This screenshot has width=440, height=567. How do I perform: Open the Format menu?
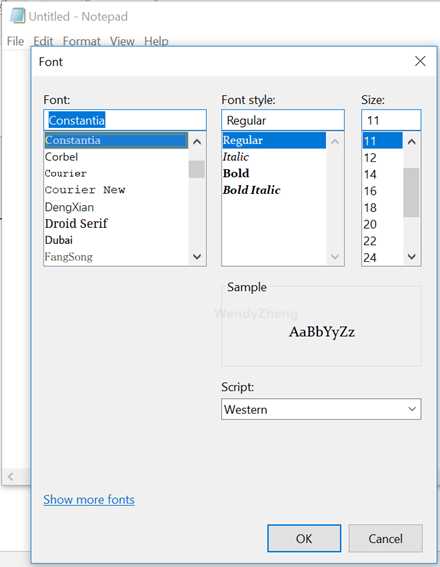[x=81, y=41]
